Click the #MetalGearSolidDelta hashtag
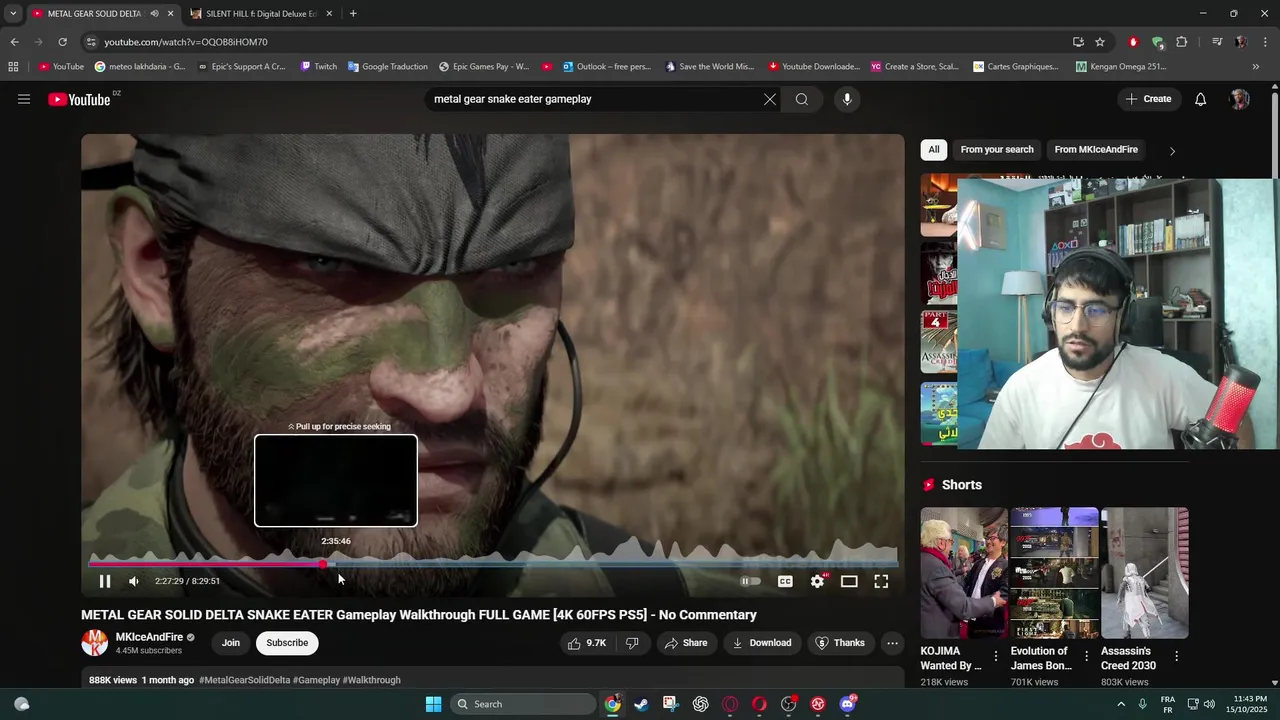This screenshot has width=1280, height=720. pyautogui.click(x=244, y=680)
